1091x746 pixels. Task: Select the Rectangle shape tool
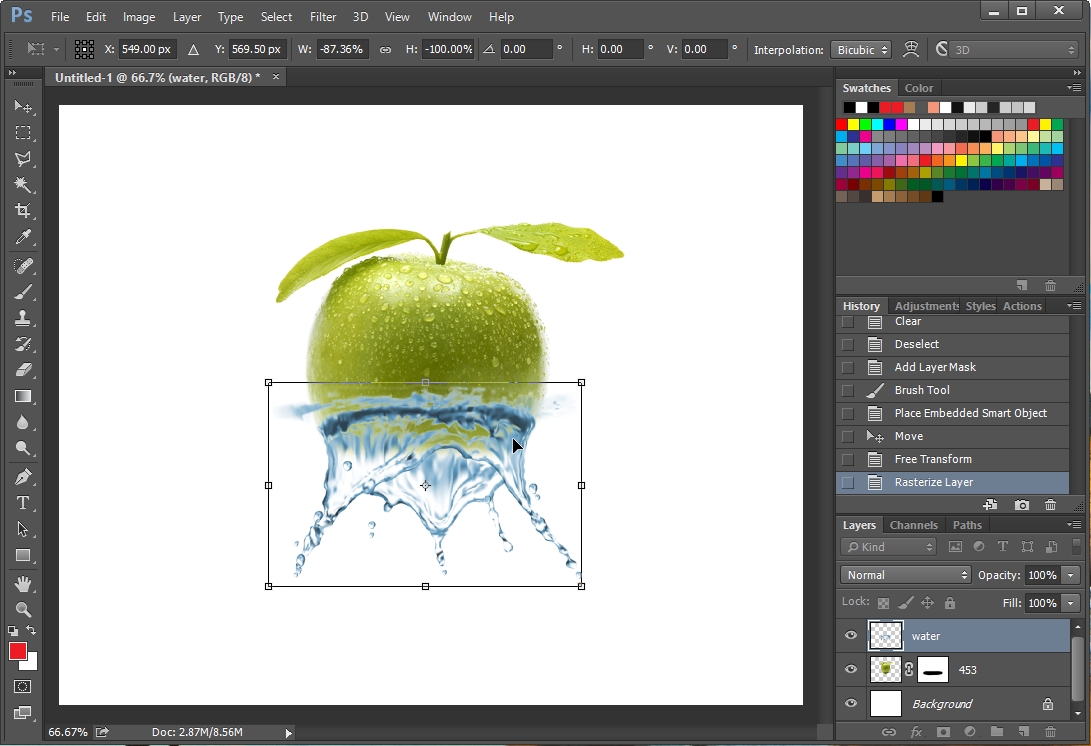[x=23, y=555]
